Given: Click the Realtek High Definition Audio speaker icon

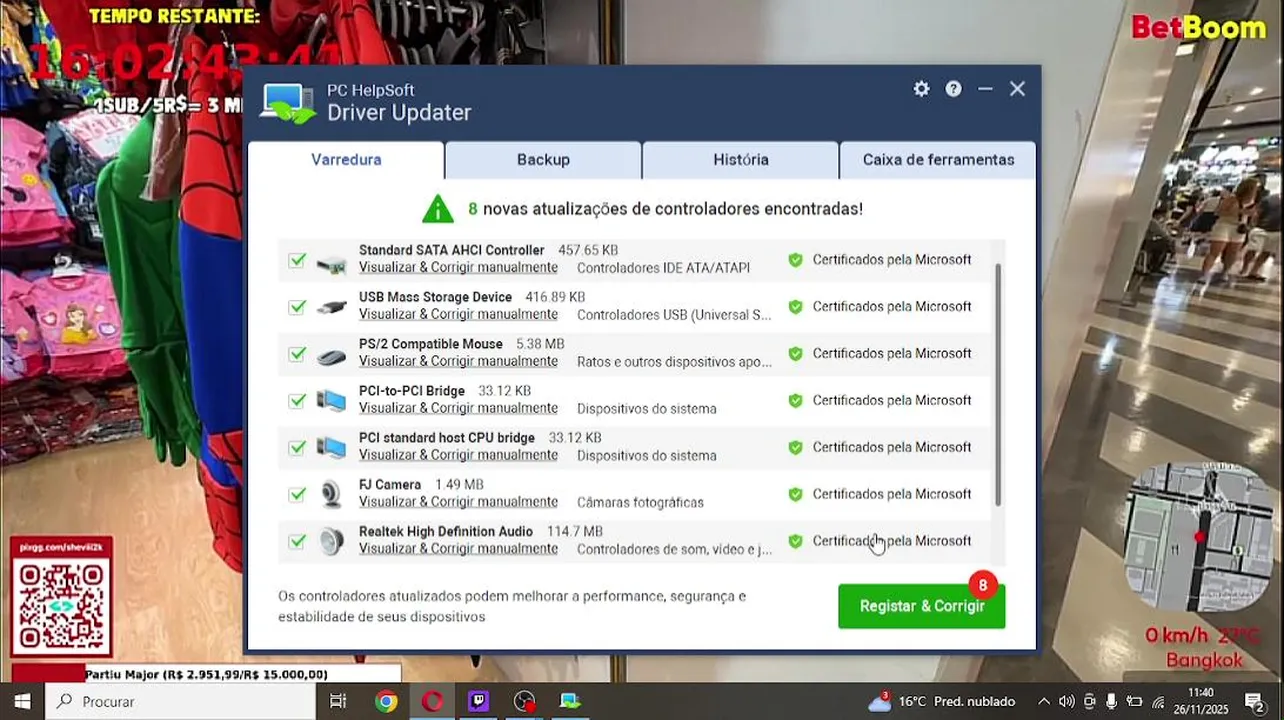Looking at the screenshot, I should tap(331, 541).
